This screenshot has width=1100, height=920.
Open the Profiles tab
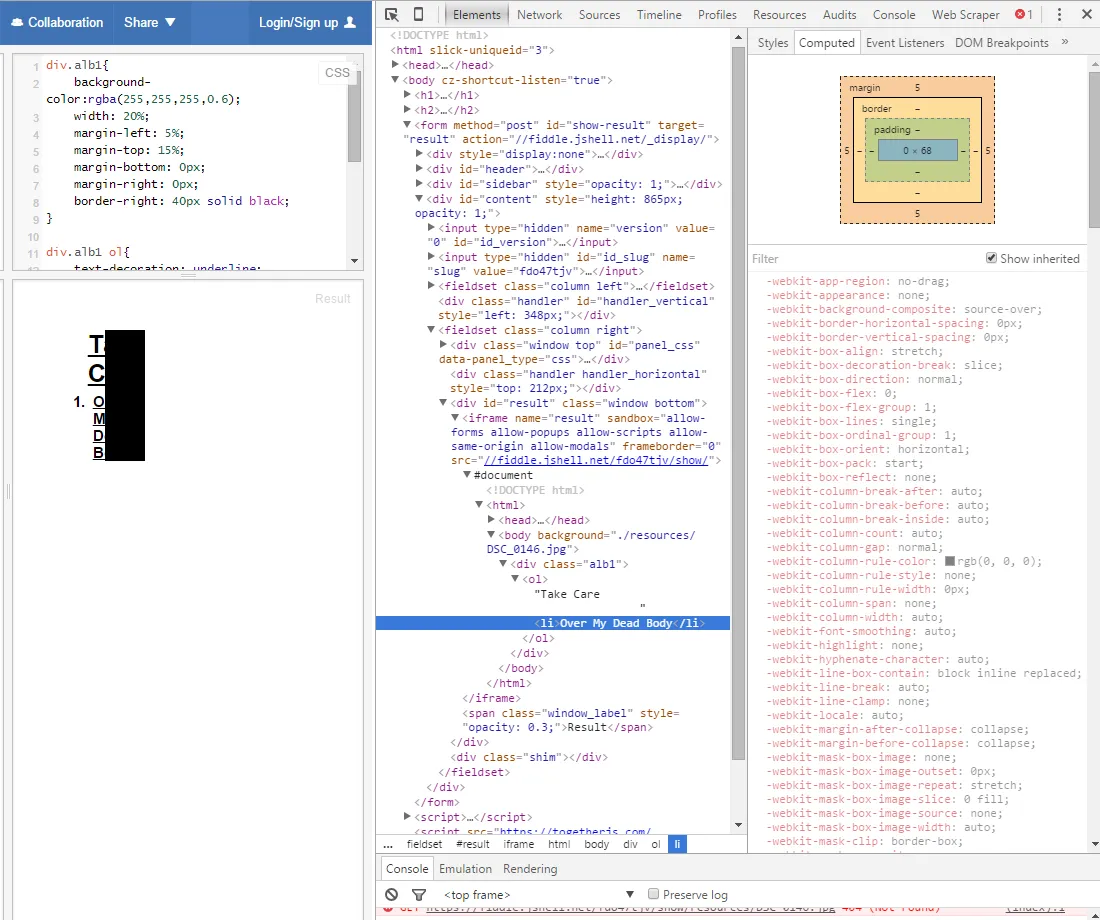coord(717,15)
